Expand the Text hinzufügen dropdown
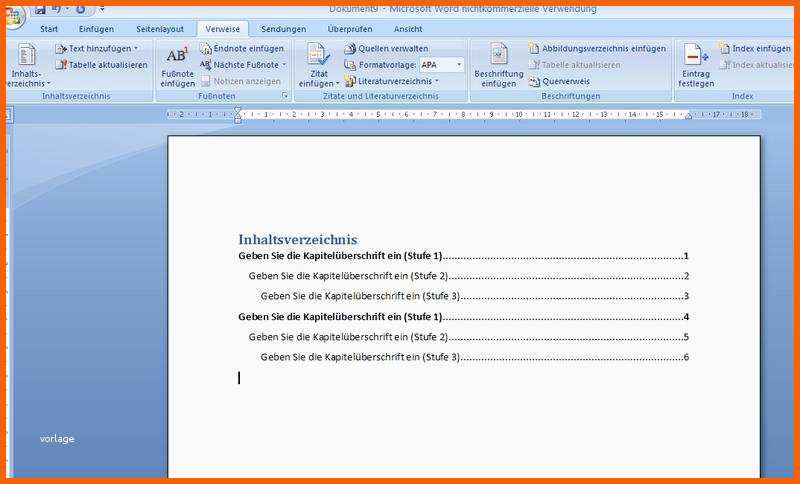800x484 pixels. coord(136,48)
